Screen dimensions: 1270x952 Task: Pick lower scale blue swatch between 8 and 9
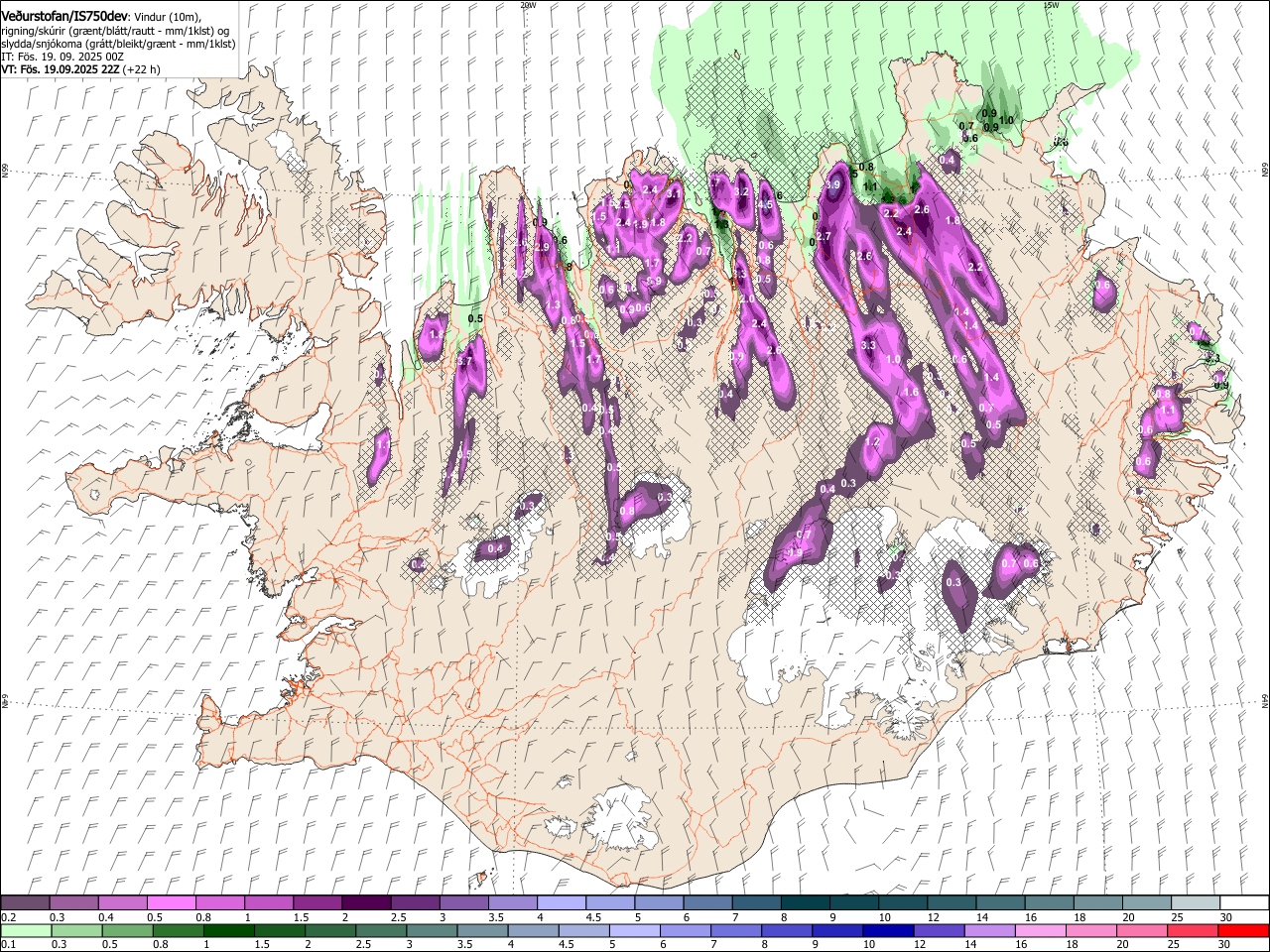point(787,930)
